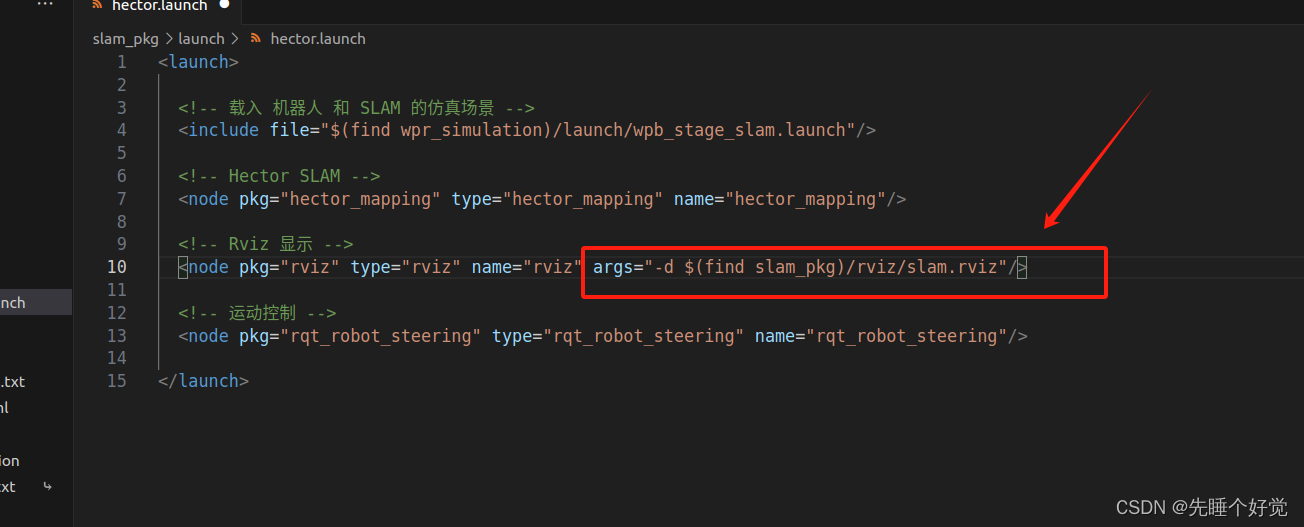The image size is (1304, 527).
Task: Open the hector.launch breadcrumb entry
Action: click(318, 39)
